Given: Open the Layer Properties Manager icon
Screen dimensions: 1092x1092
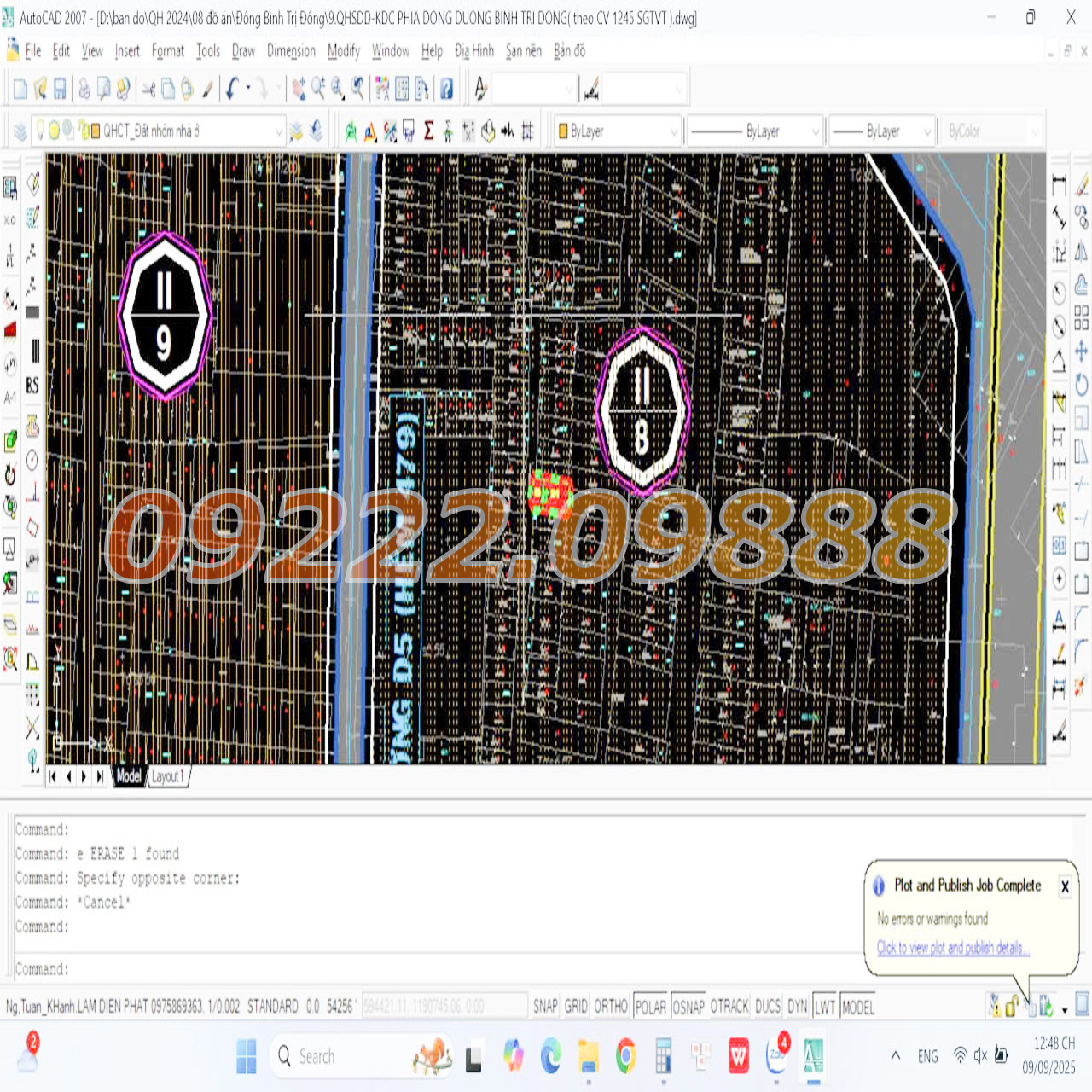Looking at the screenshot, I should [20, 131].
